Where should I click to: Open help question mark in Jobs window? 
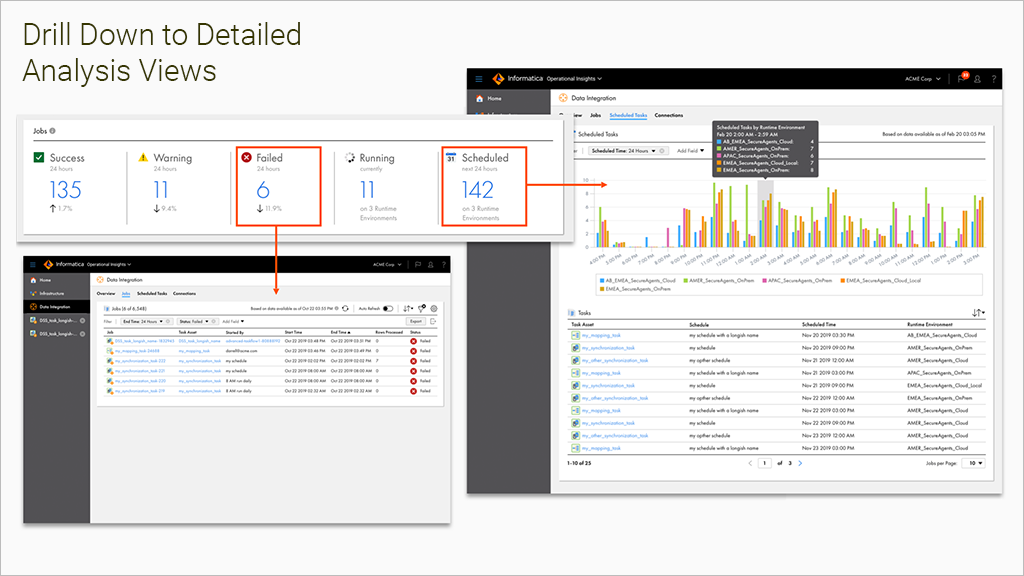pyautogui.click(x=443, y=264)
